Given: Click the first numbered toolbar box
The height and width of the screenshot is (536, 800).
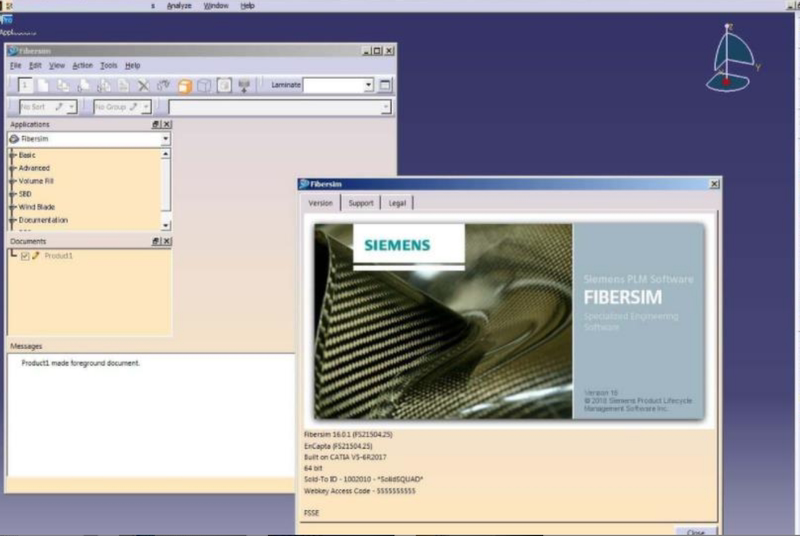Looking at the screenshot, I should click(25, 85).
